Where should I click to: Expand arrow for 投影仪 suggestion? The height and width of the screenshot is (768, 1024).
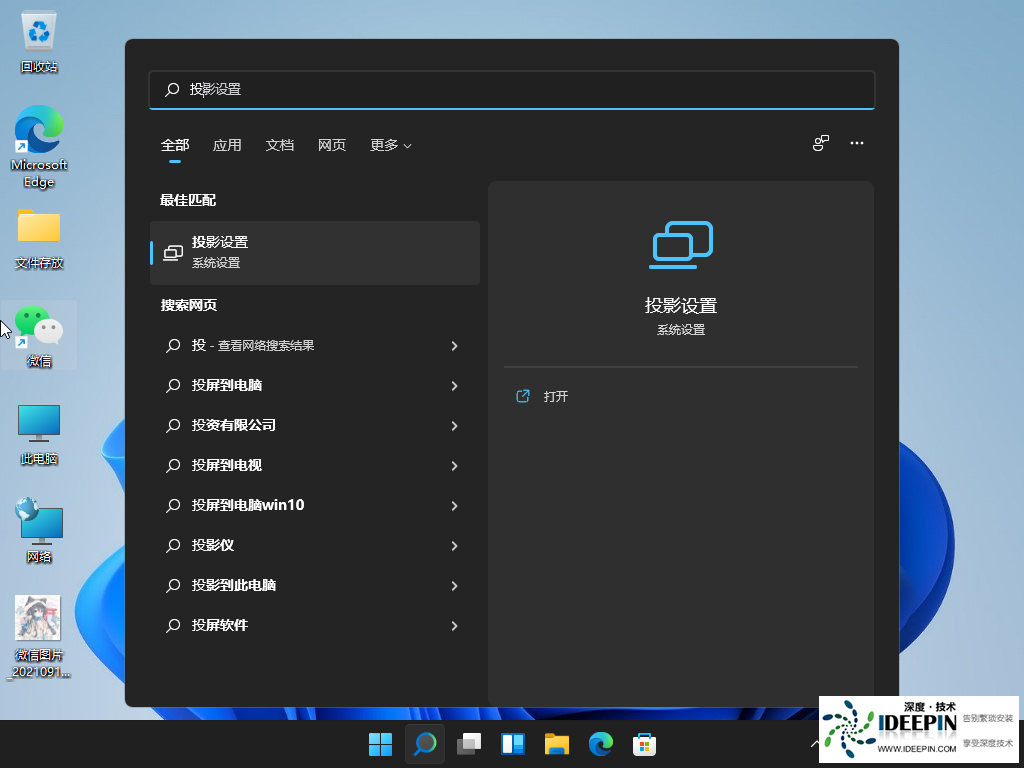(x=455, y=545)
